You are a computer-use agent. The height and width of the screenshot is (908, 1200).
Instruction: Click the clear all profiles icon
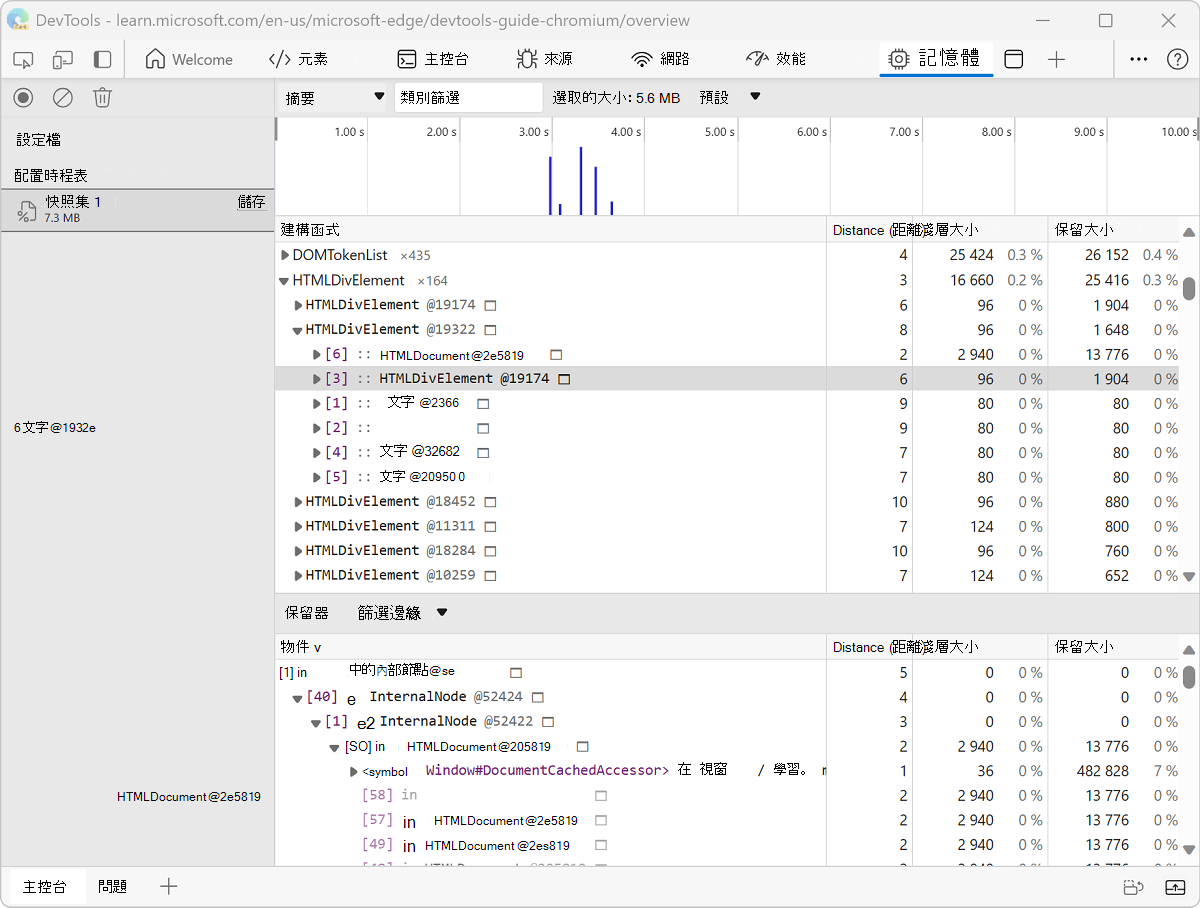(x=63, y=97)
